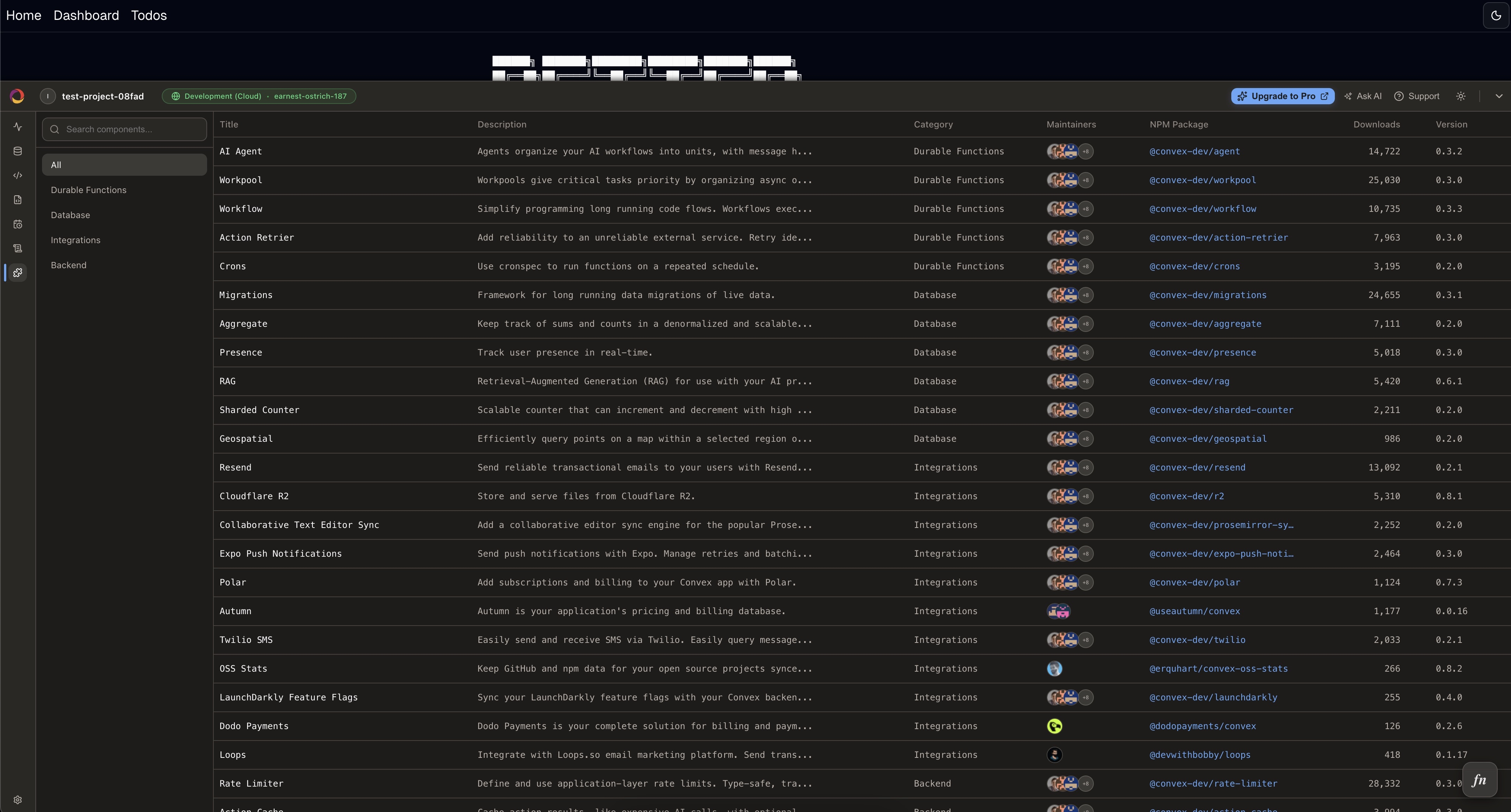The height and width of the screenshot is (812, 1511).
Task: Open the @convex-dev/workpool package link
Action: [1203, 180]
